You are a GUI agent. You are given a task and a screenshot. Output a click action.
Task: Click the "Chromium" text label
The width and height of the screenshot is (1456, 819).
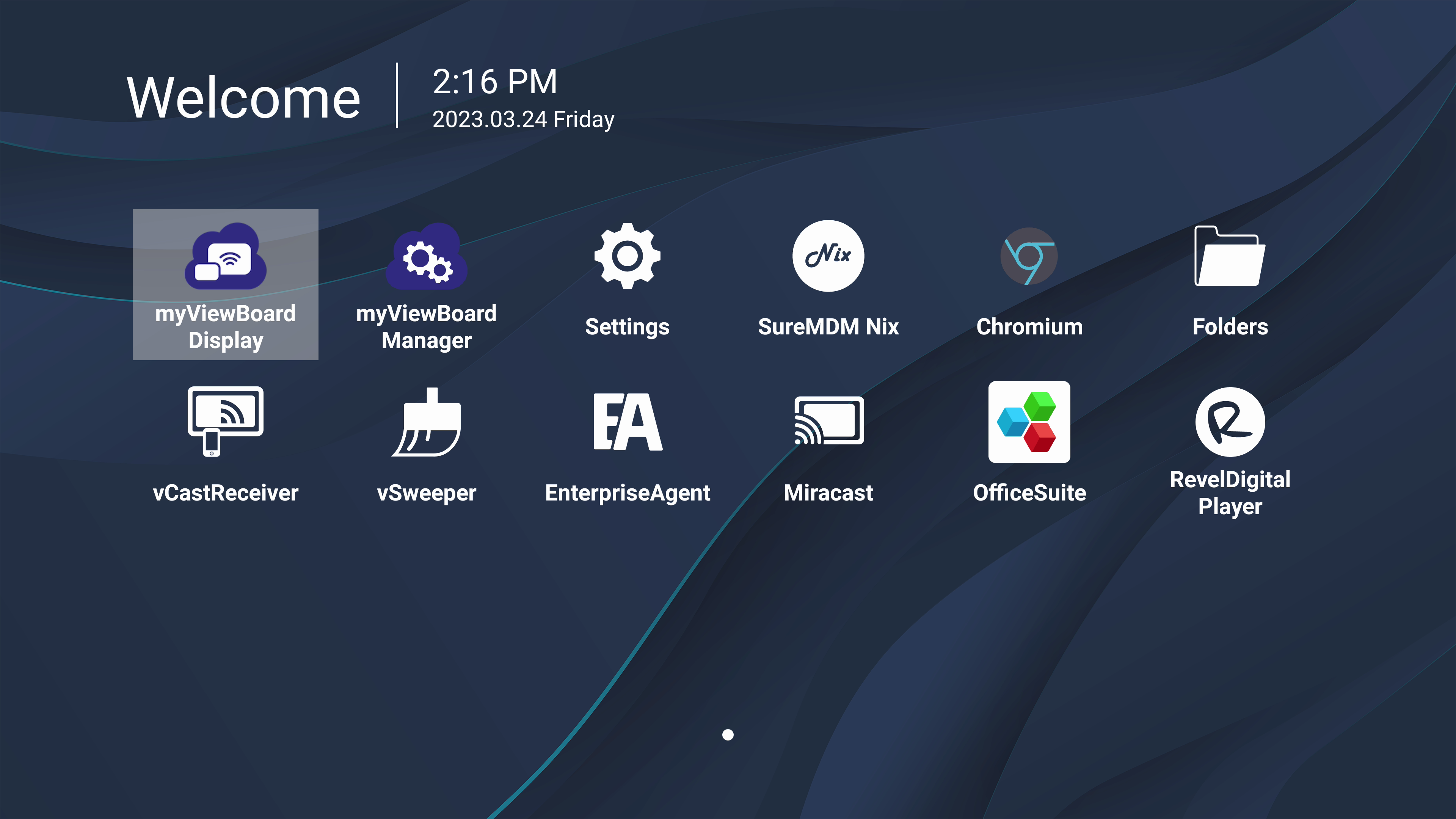coord(1029,327)
